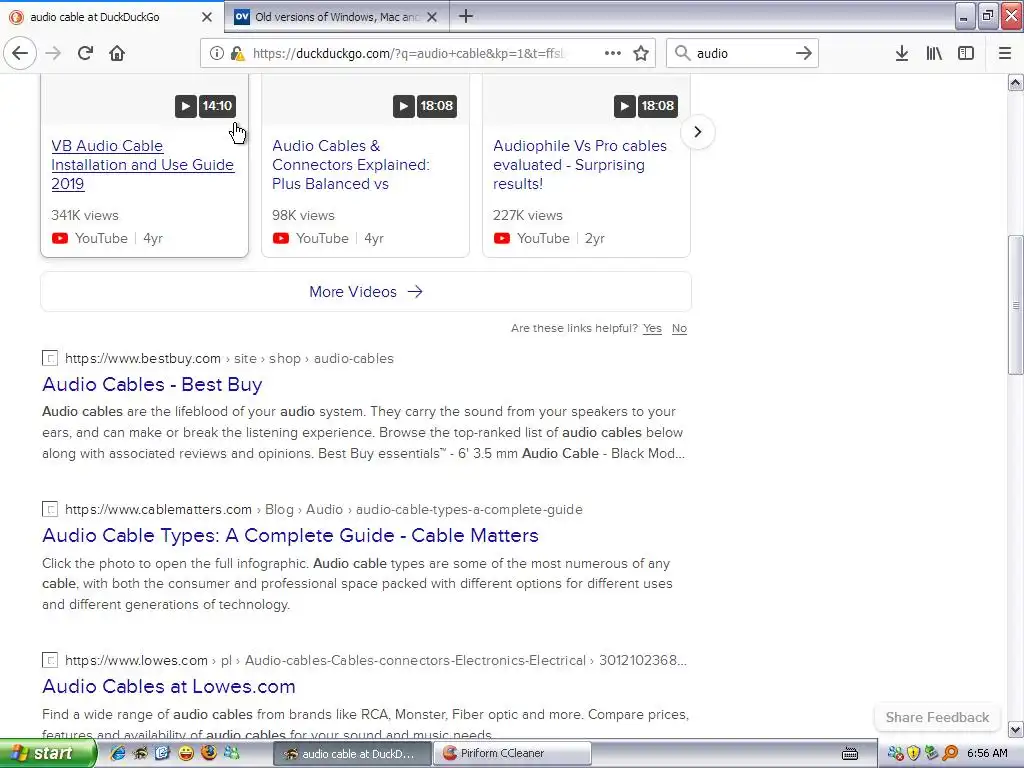Click the Best Buy result favicon

coord(50,358)
